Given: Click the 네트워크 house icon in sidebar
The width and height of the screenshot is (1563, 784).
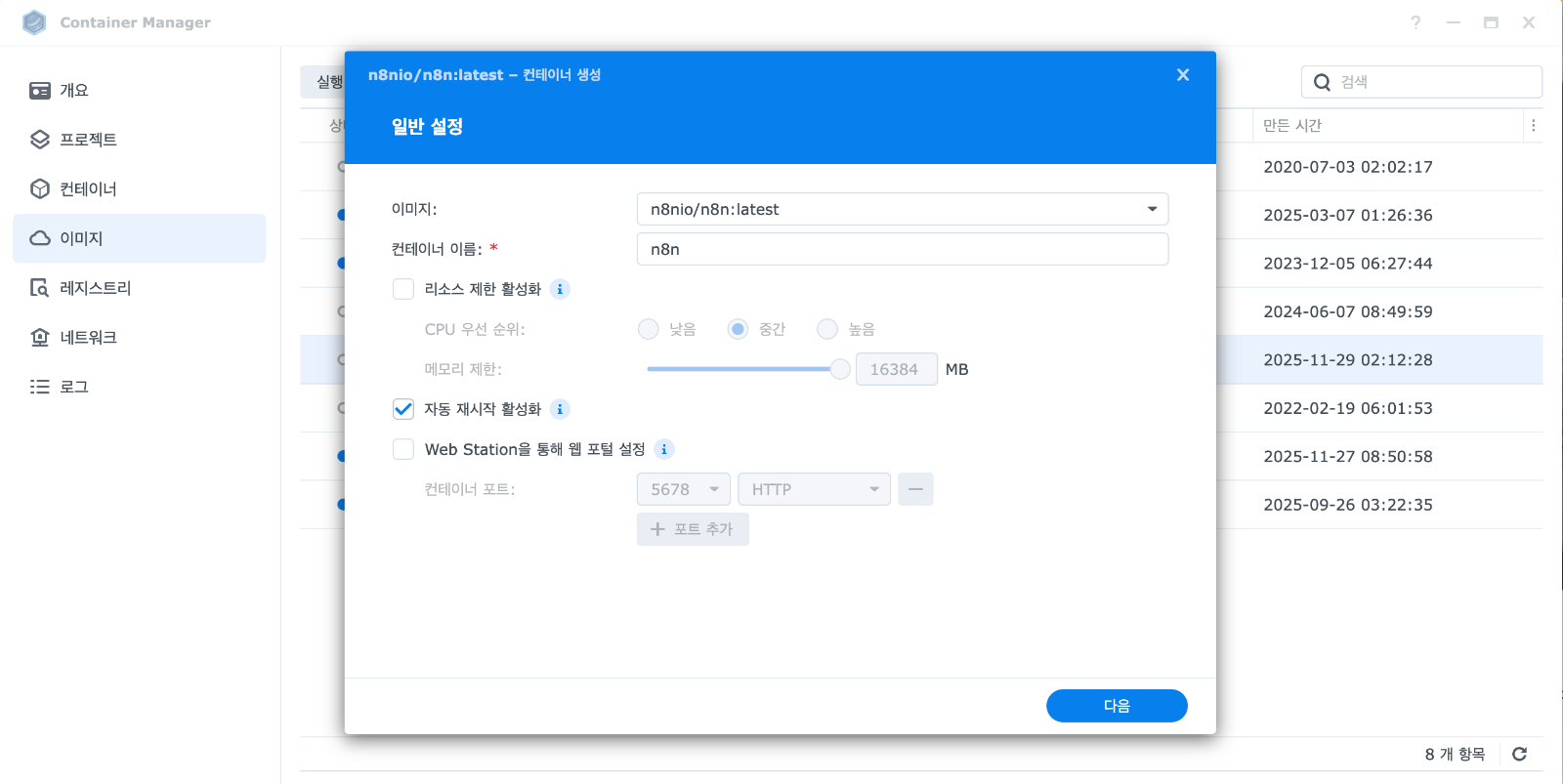Looking at the screenshot, I should pyautogui.click(x=40, y=337).
